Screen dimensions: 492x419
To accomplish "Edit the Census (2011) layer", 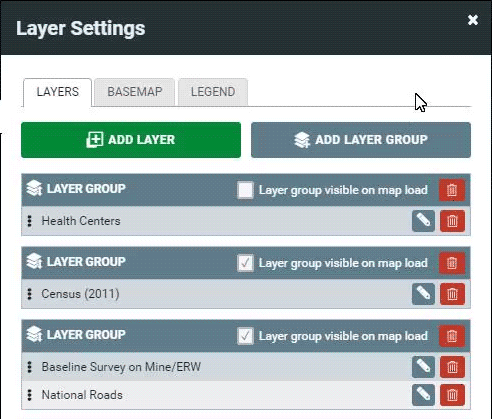I will [423, 294].
